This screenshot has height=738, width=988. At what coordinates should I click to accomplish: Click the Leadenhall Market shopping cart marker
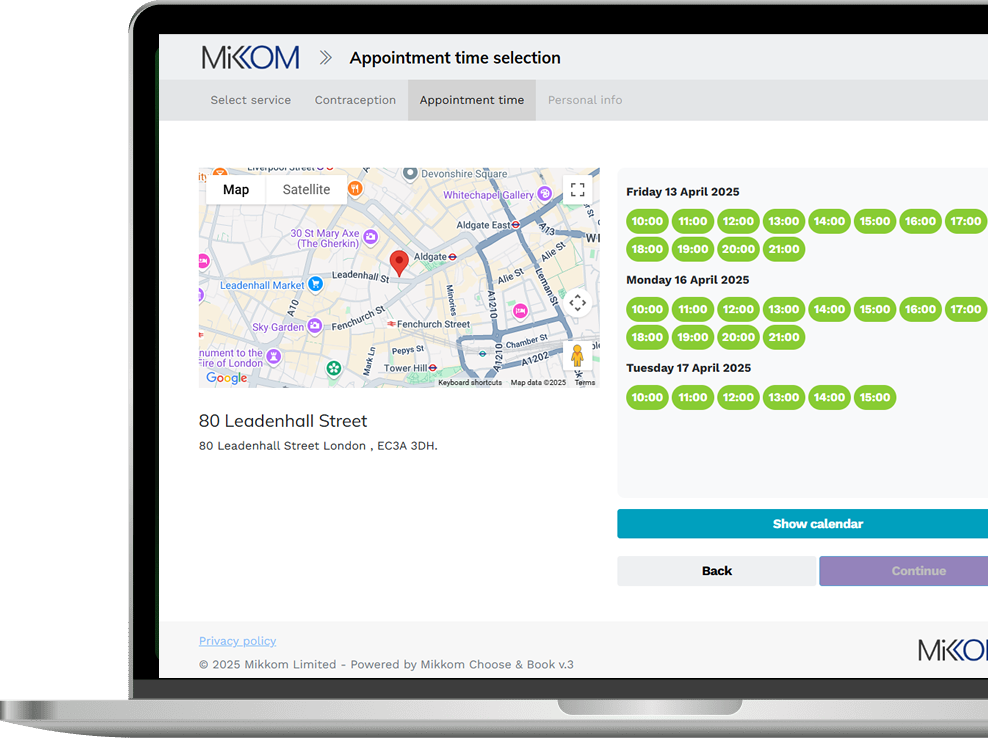pyautogui.click(x=316, y=284)
